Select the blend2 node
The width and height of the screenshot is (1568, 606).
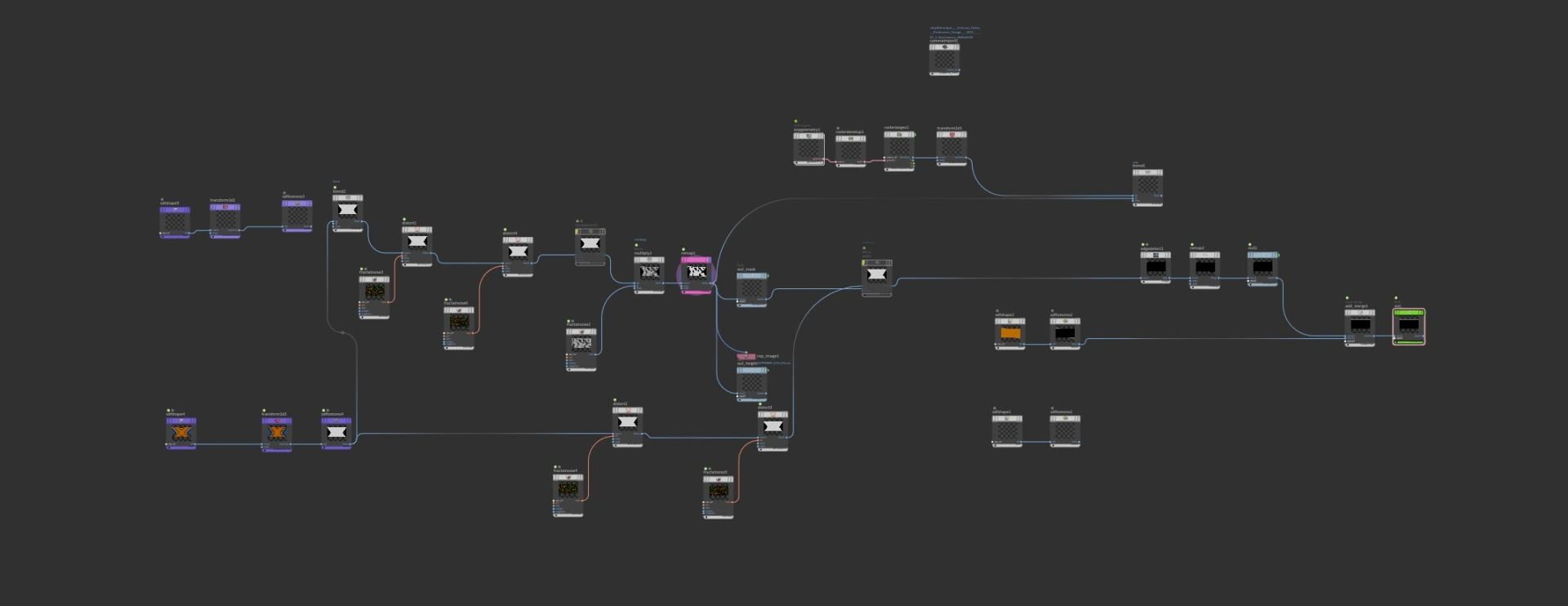tap(347, 210)
